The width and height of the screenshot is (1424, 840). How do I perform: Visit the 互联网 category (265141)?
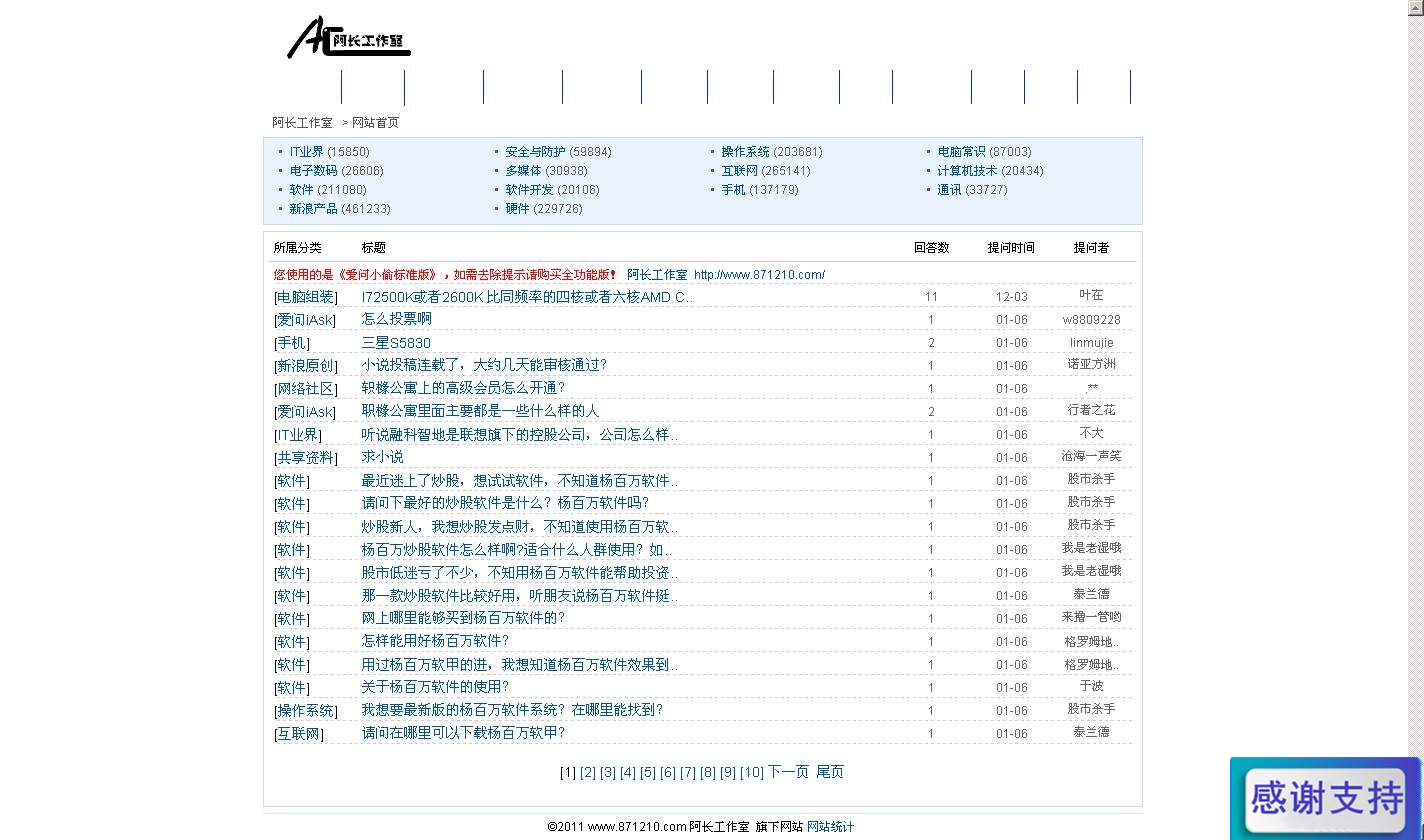[739, 171]
